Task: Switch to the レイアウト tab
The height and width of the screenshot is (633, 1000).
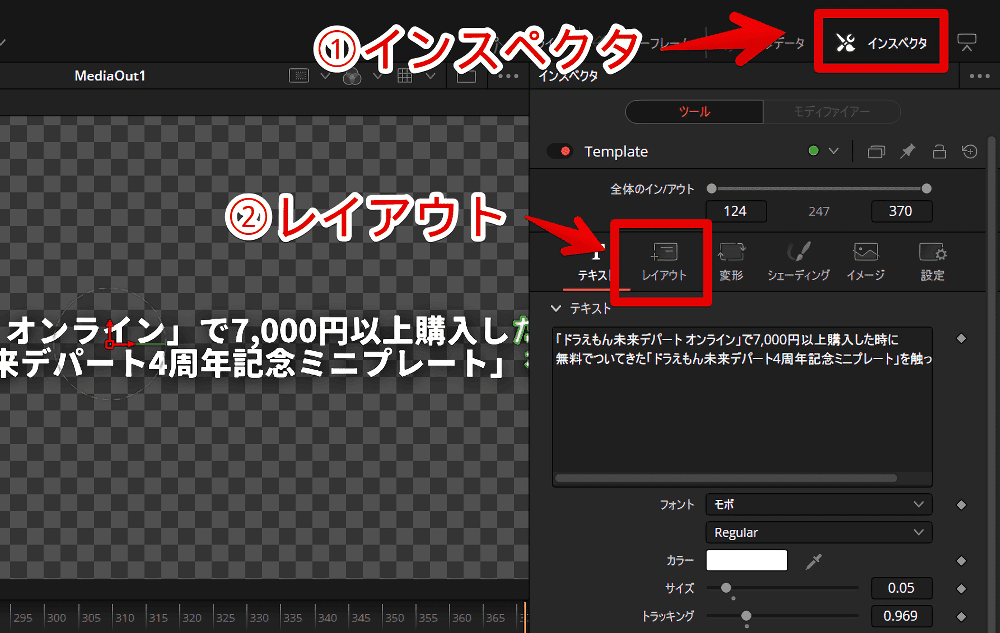Action: pos(664,260)
